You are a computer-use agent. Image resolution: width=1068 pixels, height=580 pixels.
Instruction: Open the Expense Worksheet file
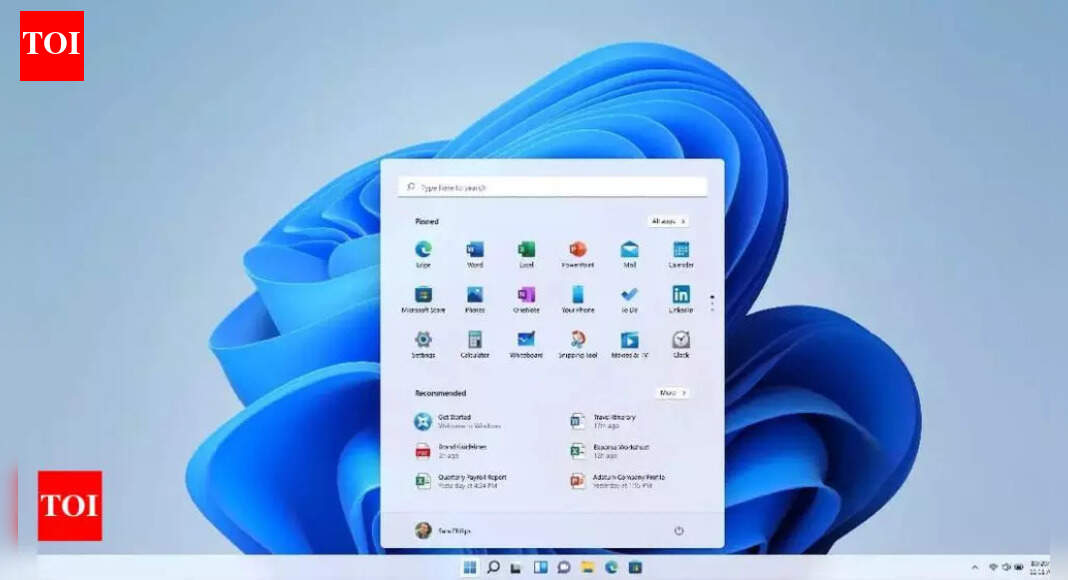tap(609, 451)
